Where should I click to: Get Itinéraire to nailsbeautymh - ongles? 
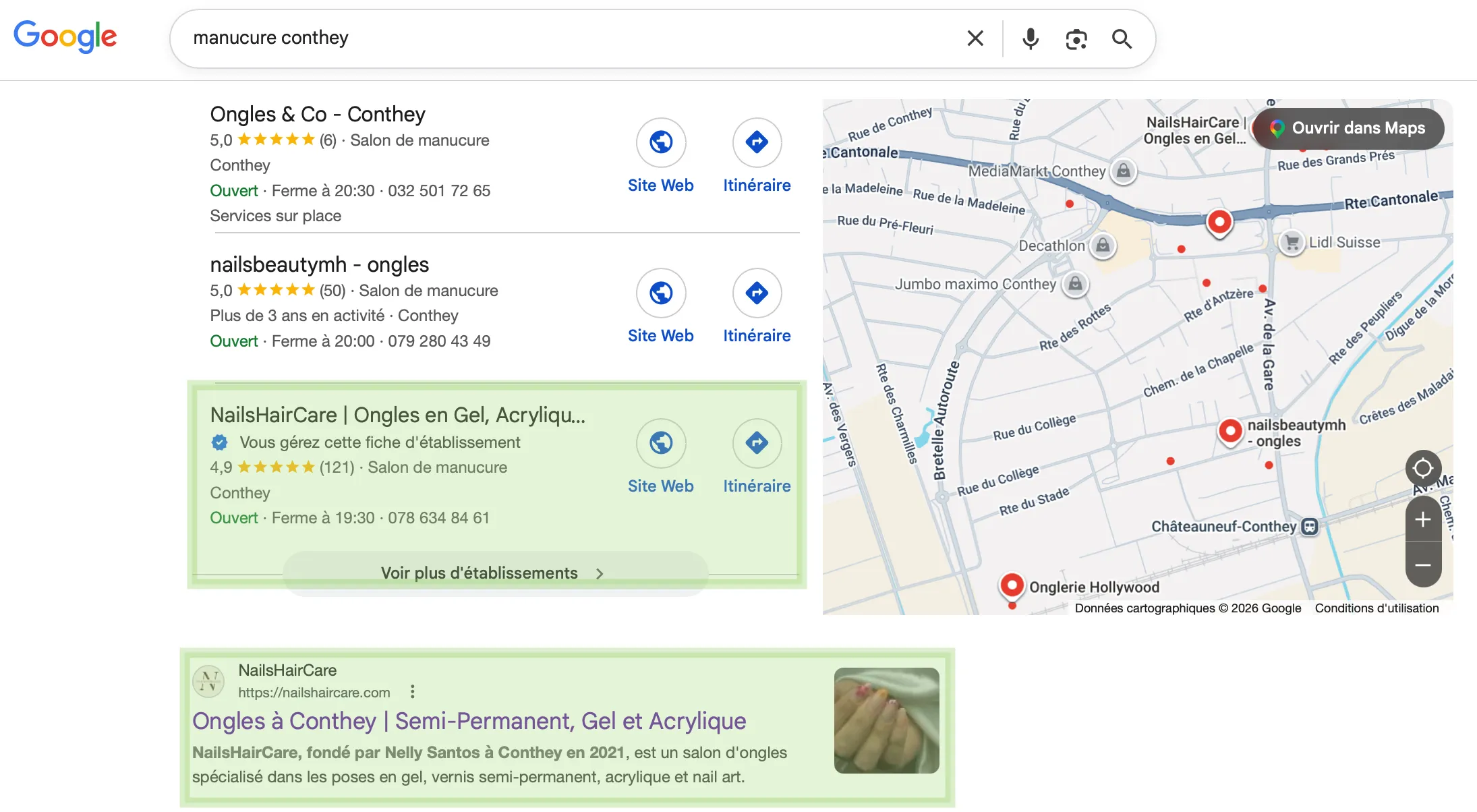[757, 293]
